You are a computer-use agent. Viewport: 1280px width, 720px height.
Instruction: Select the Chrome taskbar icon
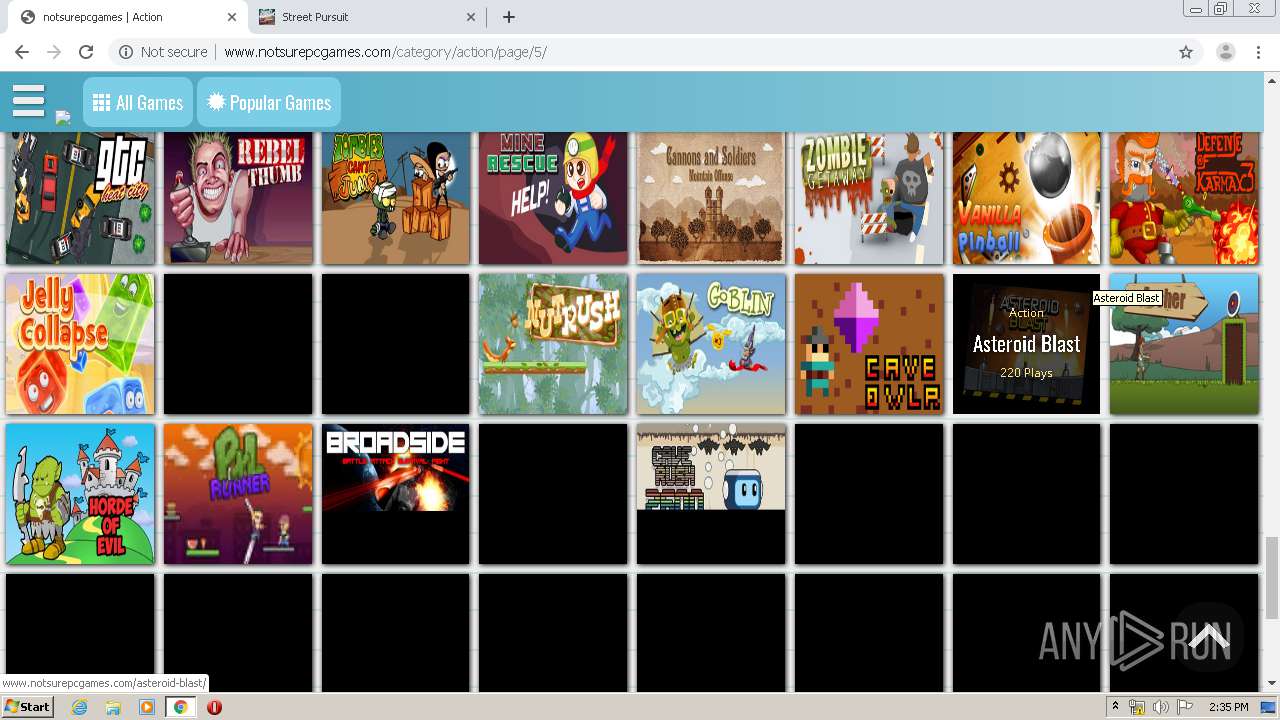180,706
